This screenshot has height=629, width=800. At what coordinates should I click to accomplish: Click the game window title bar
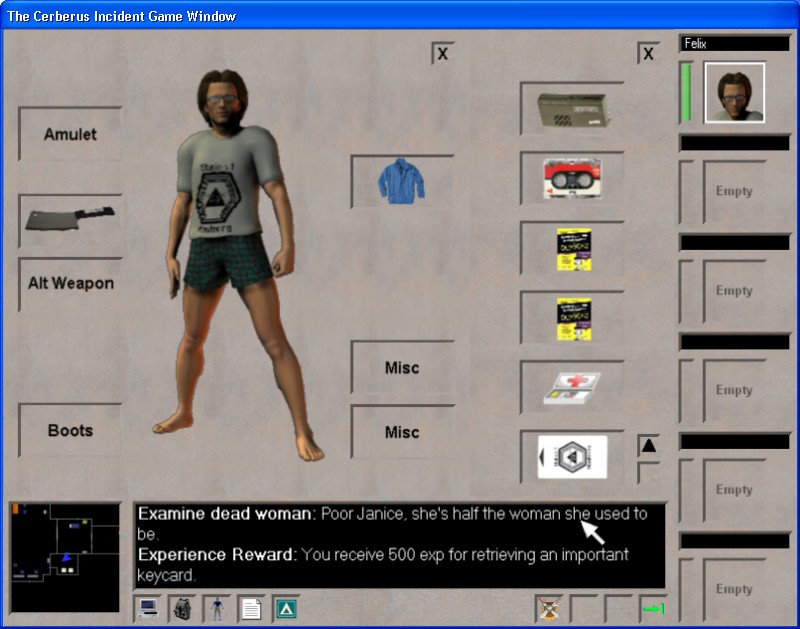coord(400,16)
